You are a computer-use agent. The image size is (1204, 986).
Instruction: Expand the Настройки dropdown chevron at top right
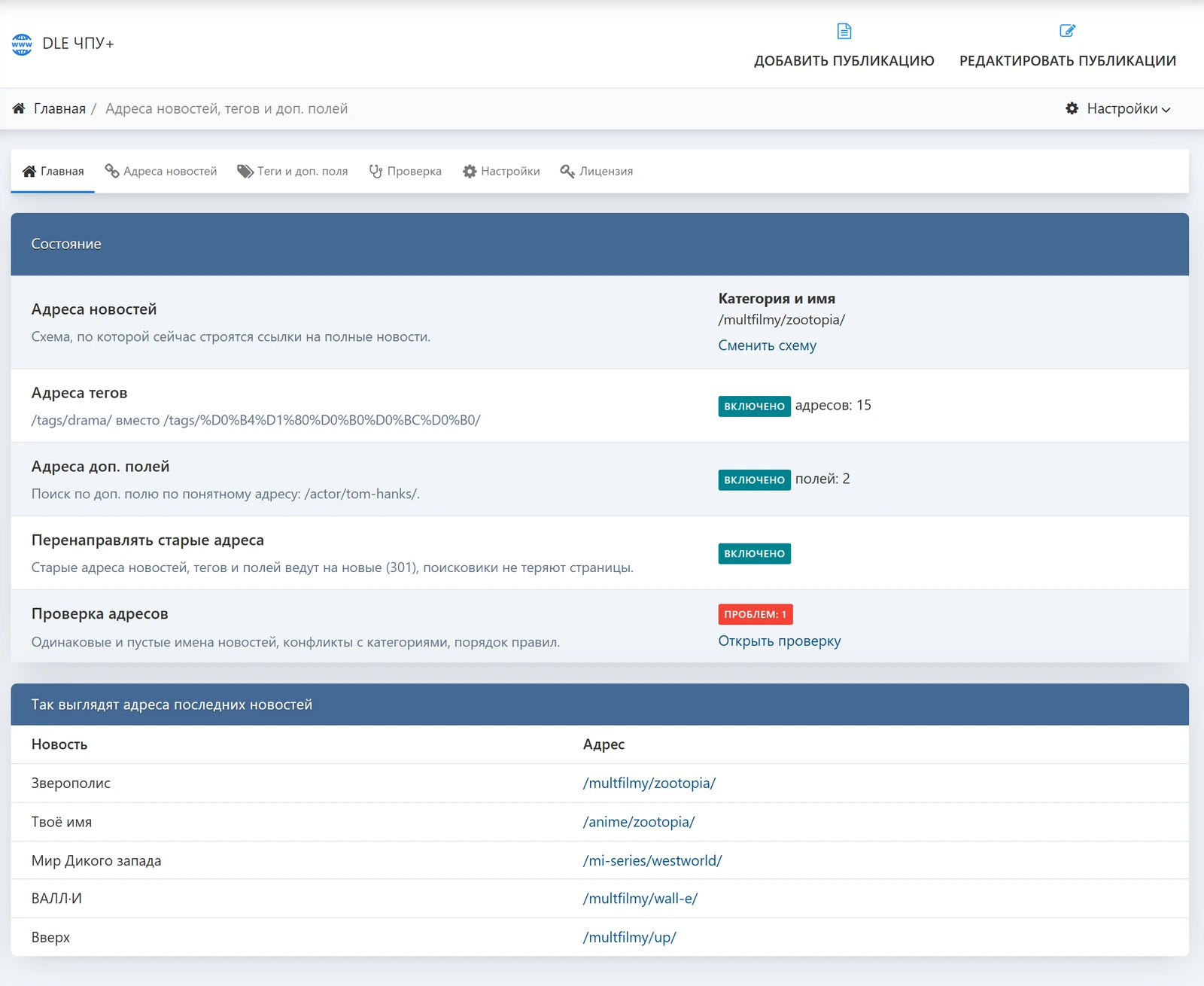pyautogui.click(x=1166, y=110)
